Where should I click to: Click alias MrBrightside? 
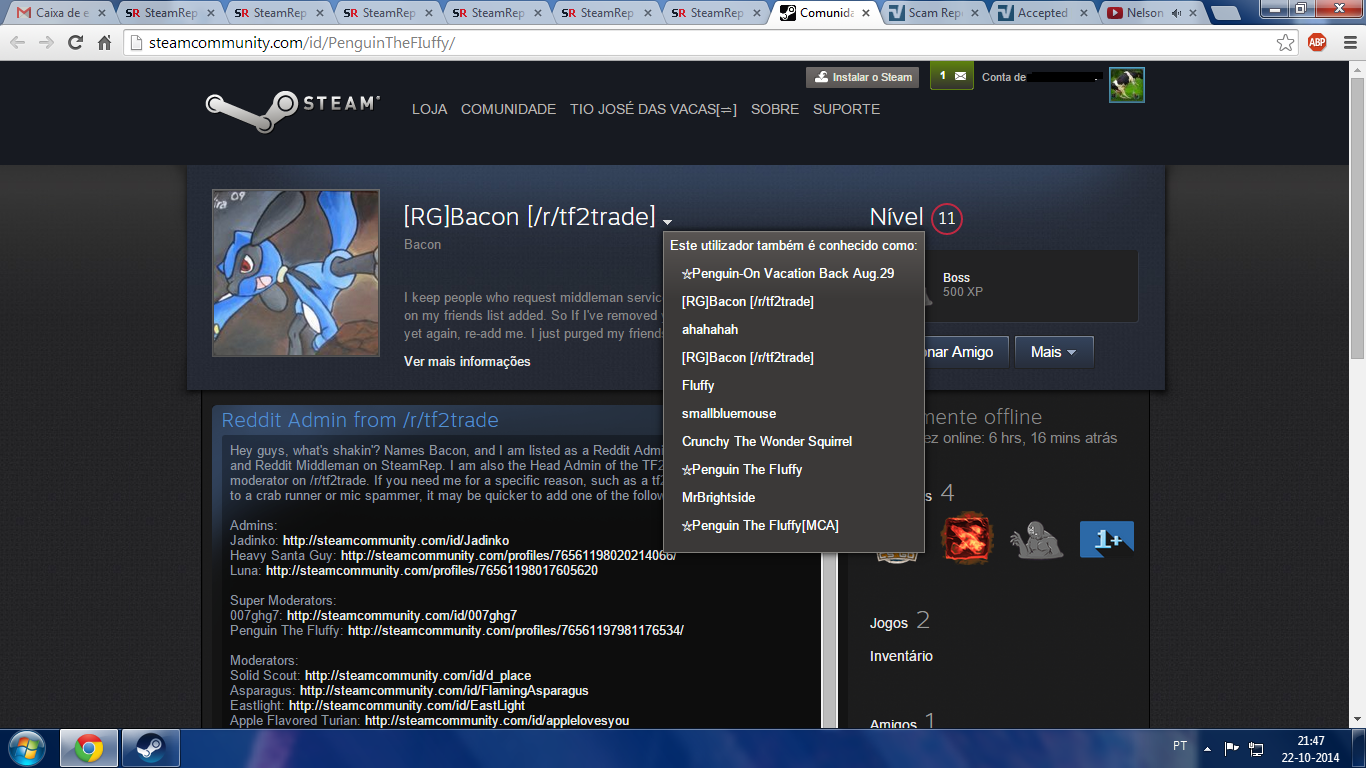(x=718, y=497)
